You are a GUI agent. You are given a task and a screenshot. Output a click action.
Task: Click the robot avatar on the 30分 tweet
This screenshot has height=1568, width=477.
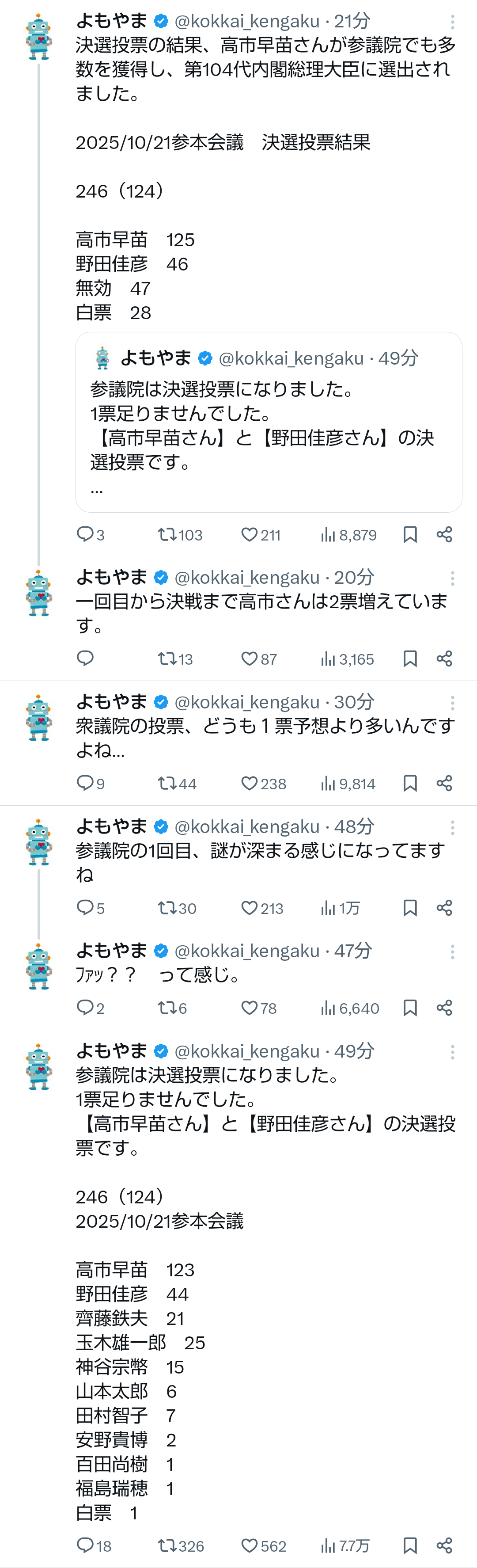click(39, 718)
